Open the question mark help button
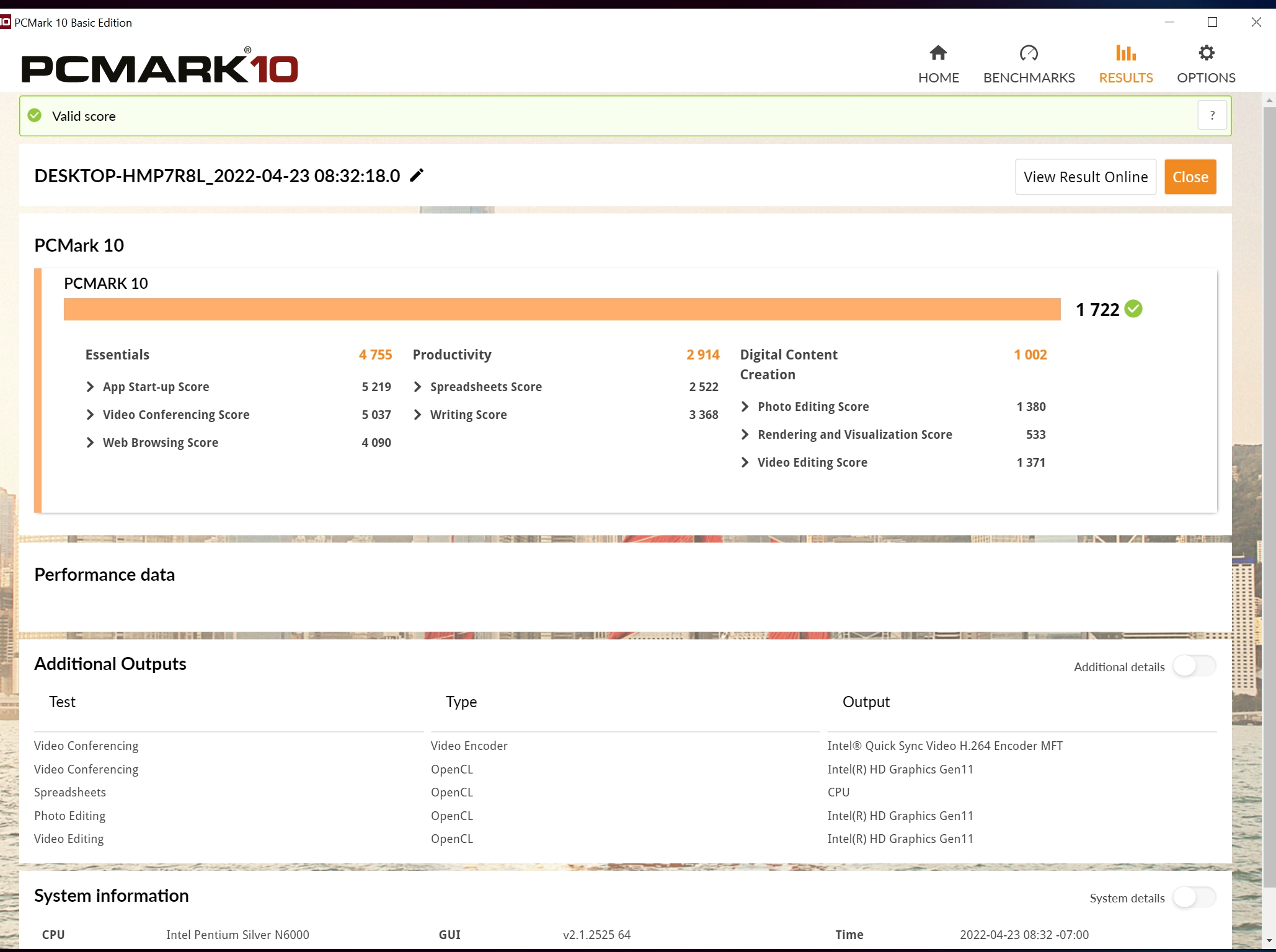1276x952 pixels. coord(1212,115)
